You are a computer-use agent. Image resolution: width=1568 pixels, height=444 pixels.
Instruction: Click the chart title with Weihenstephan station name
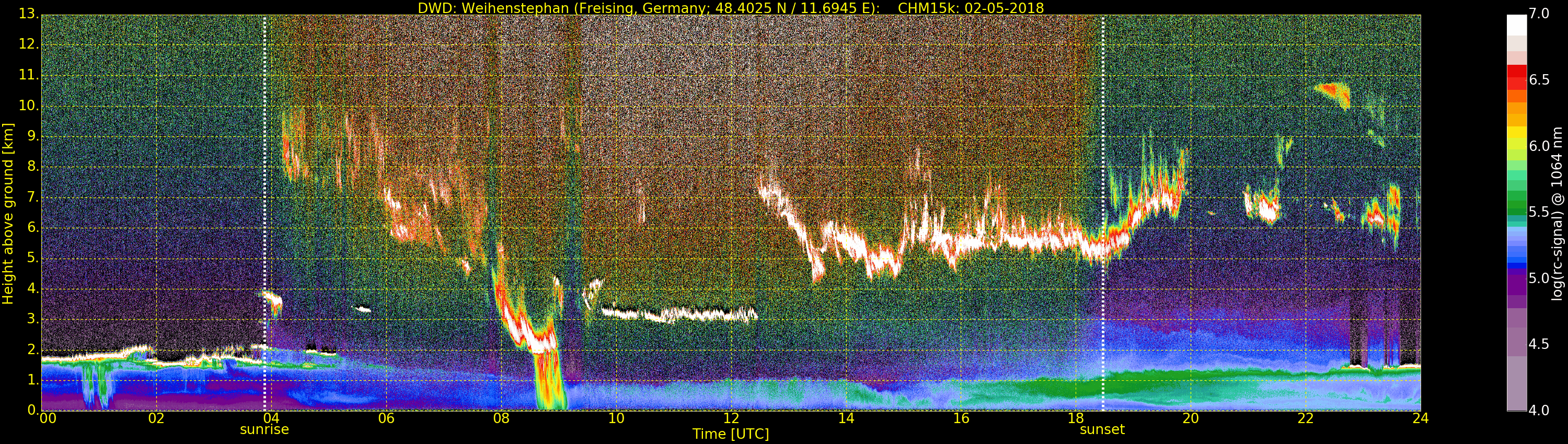[x=731, y=8]
